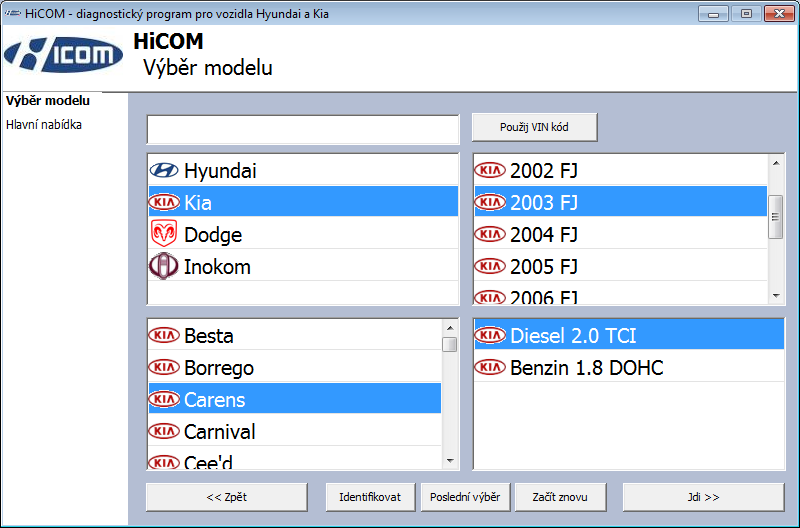
Task: Select model year 2002 FJ
Action: point(621,170)
